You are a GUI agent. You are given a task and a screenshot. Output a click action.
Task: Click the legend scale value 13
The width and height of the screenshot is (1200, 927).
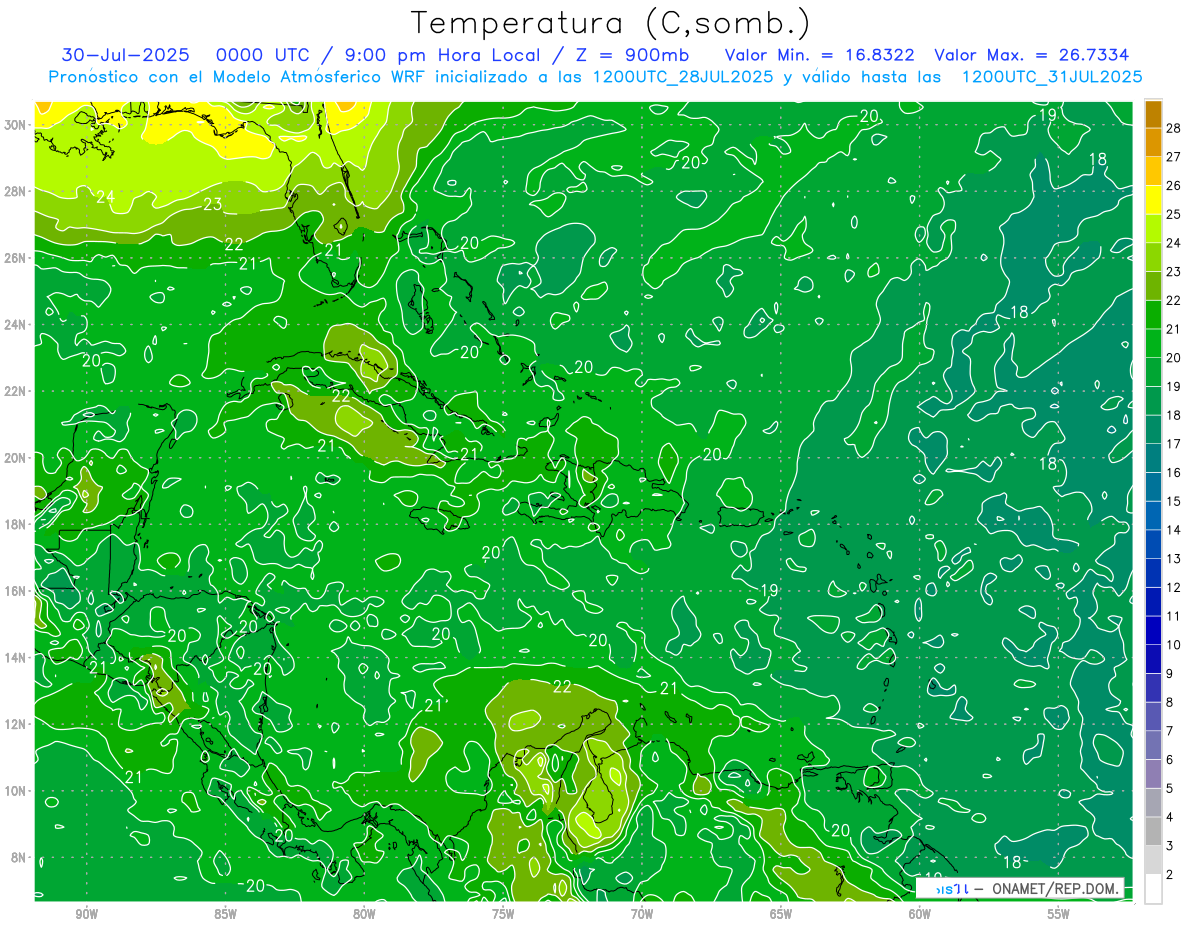pyautogui.click(x=1174, y=559)
